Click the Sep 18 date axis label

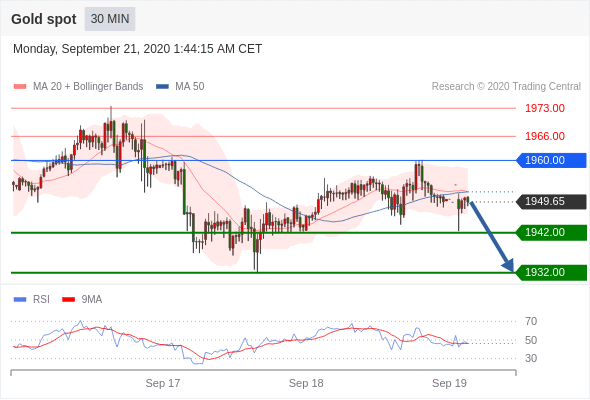pyautogui.click(x=306, y=383)
